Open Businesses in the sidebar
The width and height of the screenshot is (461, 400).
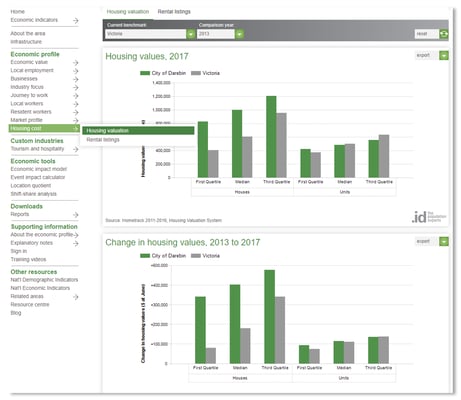(24, 79)
